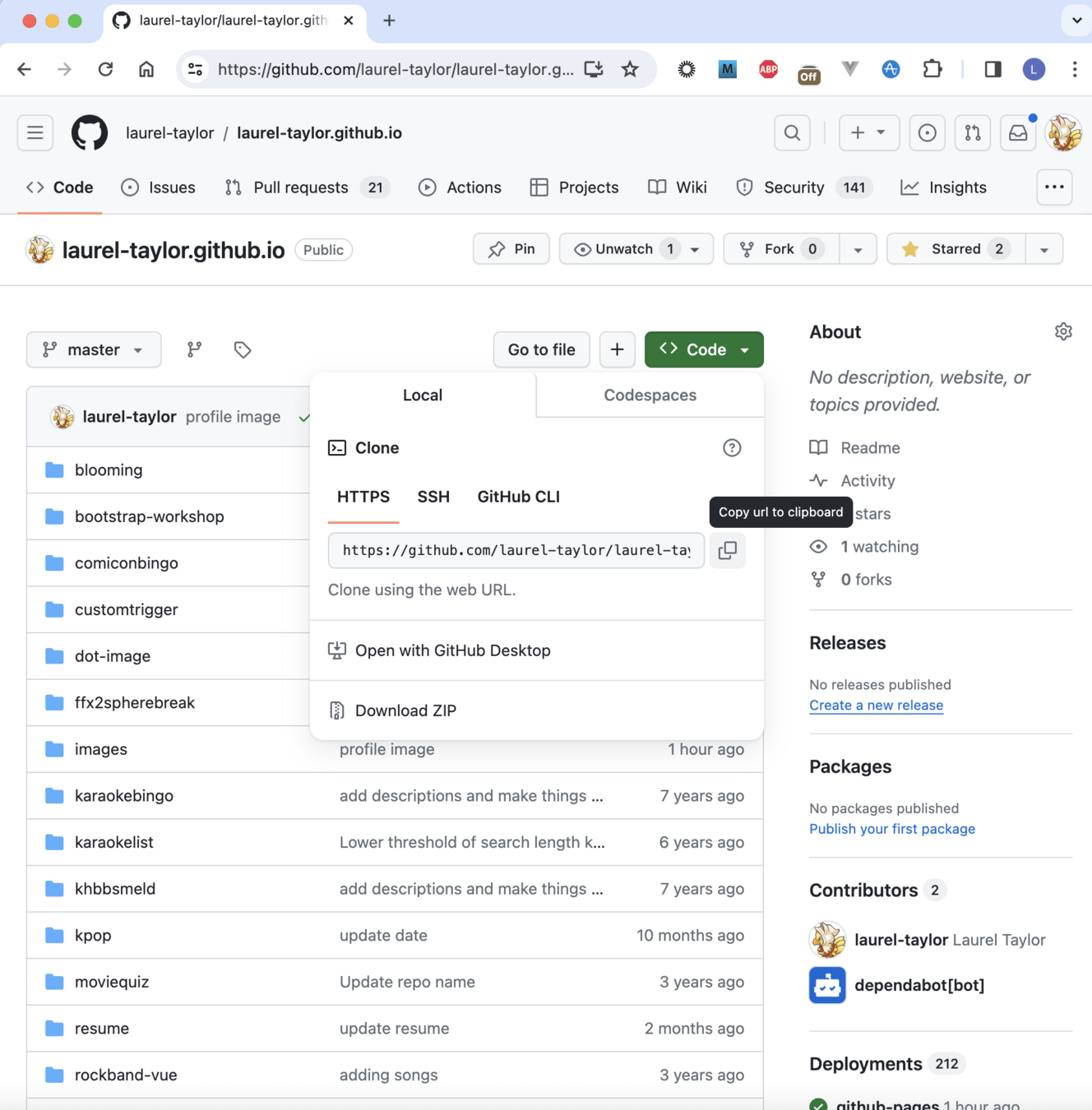Open dependabot[bot] contributor profile
The height and width of the screenshot is (1110, 1092).
[x=919, y=985]
